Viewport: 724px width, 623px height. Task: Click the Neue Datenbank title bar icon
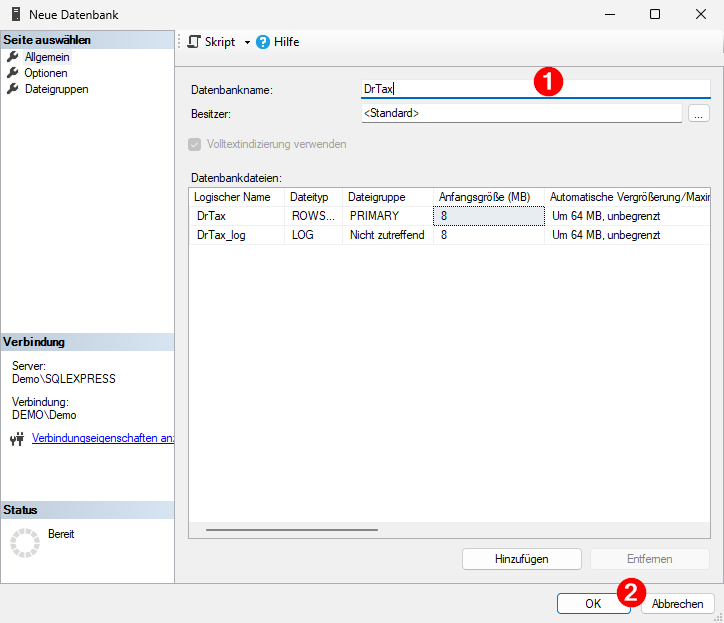16,14
